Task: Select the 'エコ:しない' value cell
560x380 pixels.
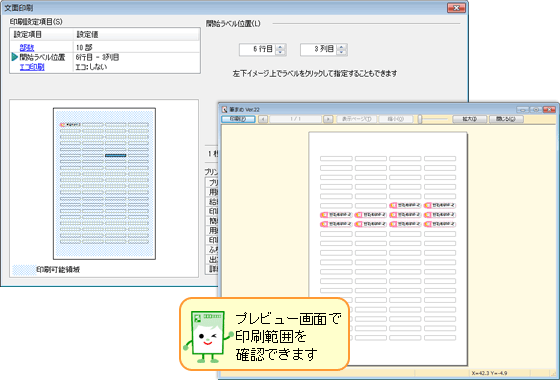Action: pyautogui.click(x=91, y=67)
